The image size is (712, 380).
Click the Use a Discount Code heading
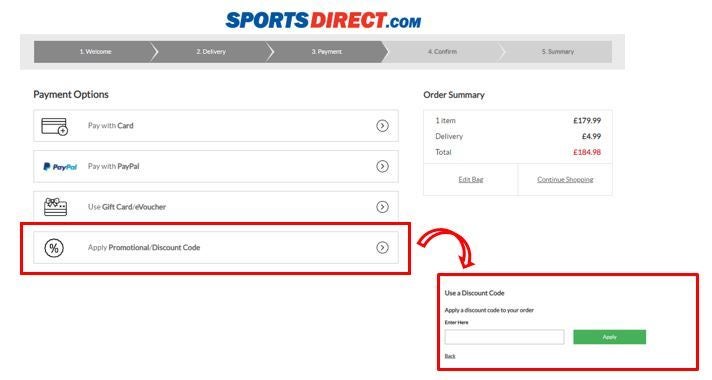475,293
